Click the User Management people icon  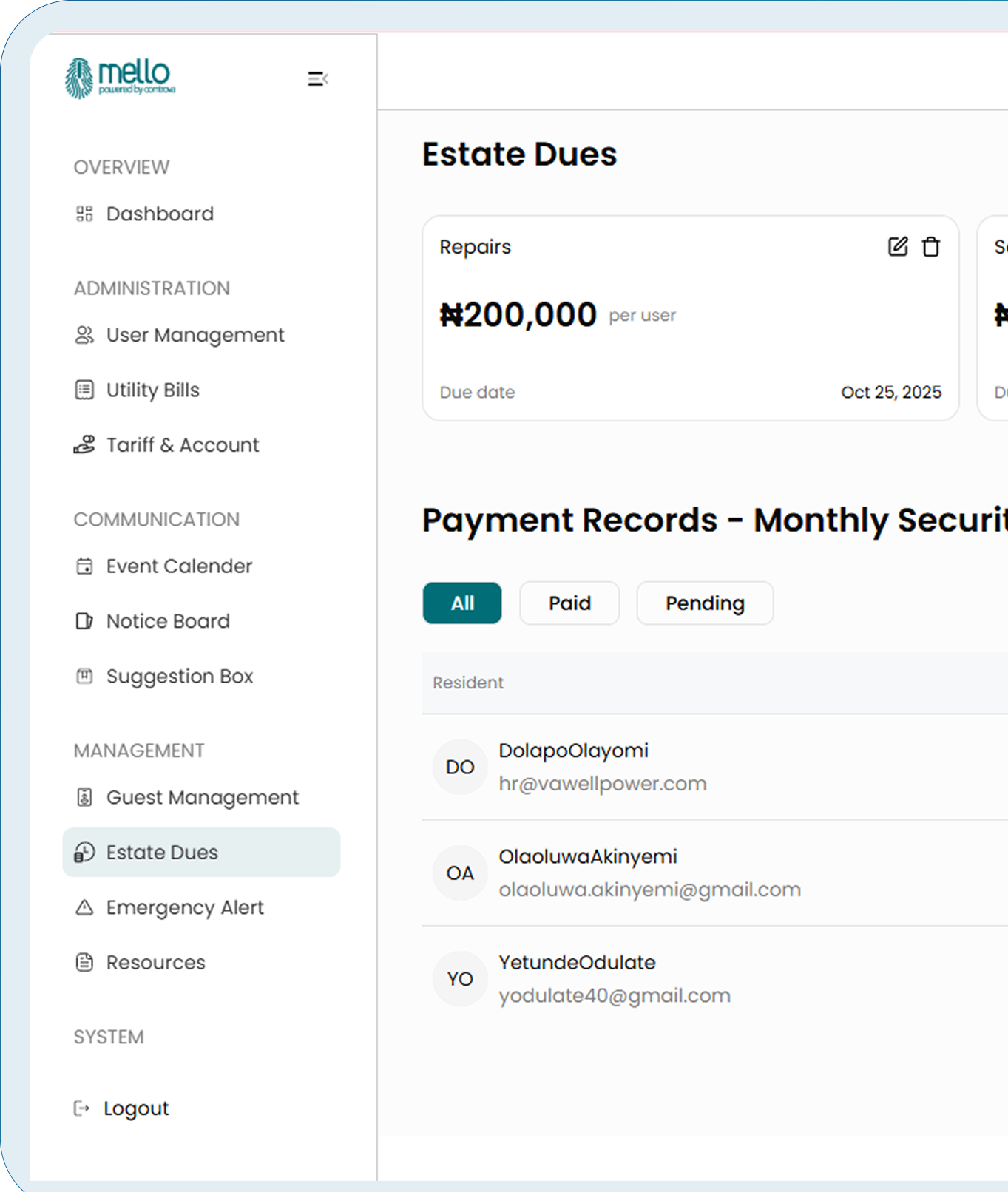[x=84, y=335]
